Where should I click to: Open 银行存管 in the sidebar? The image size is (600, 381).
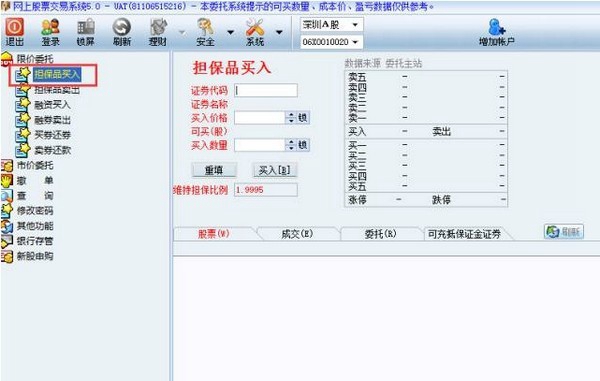pyautogui.click(x=35, y=241)
